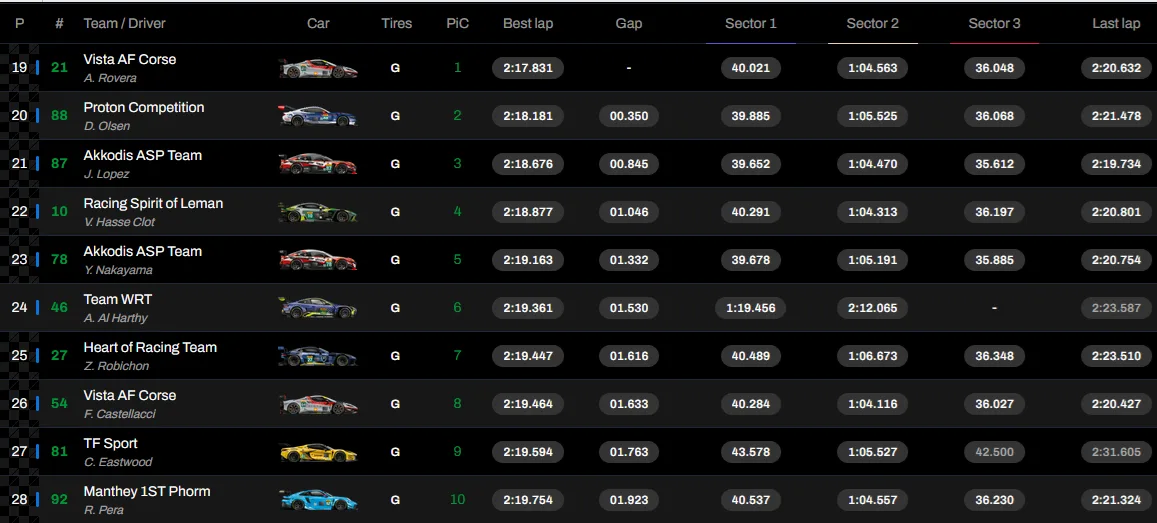Select best lap time 2:18.676
Viewport: 1157px width, 523px height.
(528, 164)
